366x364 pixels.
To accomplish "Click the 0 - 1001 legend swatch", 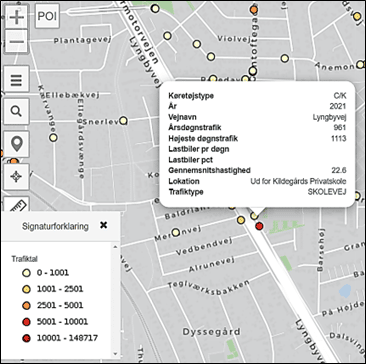I will (x=27, y=273).
